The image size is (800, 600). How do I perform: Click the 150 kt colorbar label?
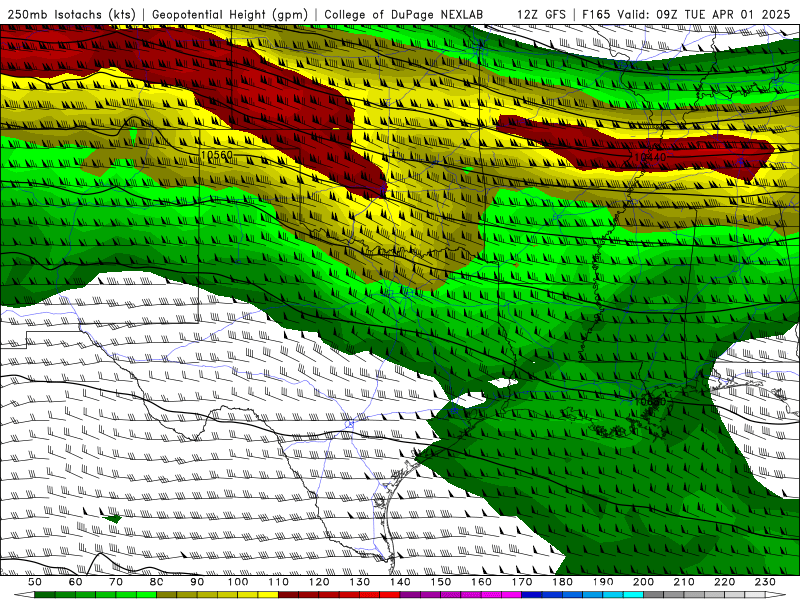tap(441, 582)
